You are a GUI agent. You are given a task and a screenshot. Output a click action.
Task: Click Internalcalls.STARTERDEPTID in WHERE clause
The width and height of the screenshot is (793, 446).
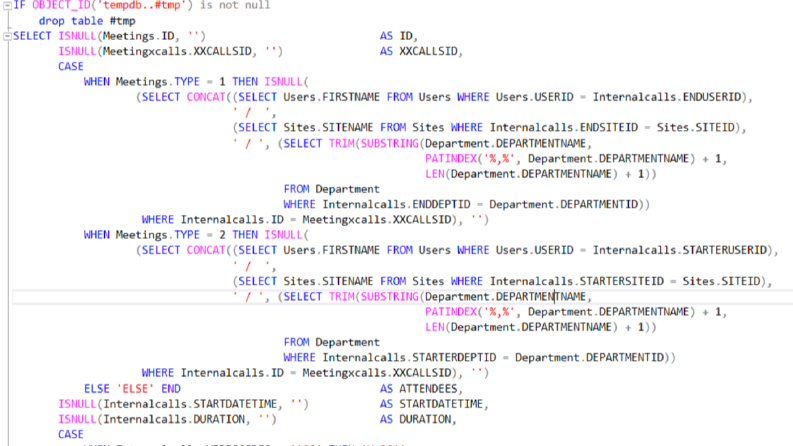tap(409, 358)
